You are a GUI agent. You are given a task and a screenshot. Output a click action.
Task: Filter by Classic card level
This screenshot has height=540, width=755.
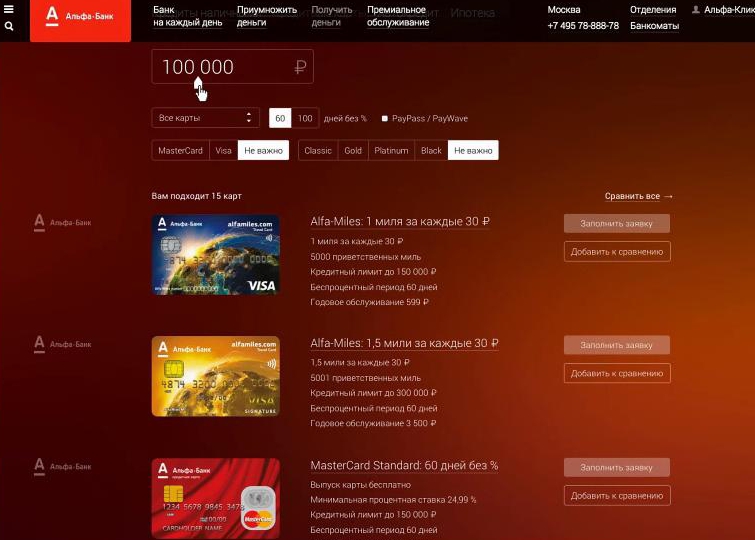click(318, 150)
